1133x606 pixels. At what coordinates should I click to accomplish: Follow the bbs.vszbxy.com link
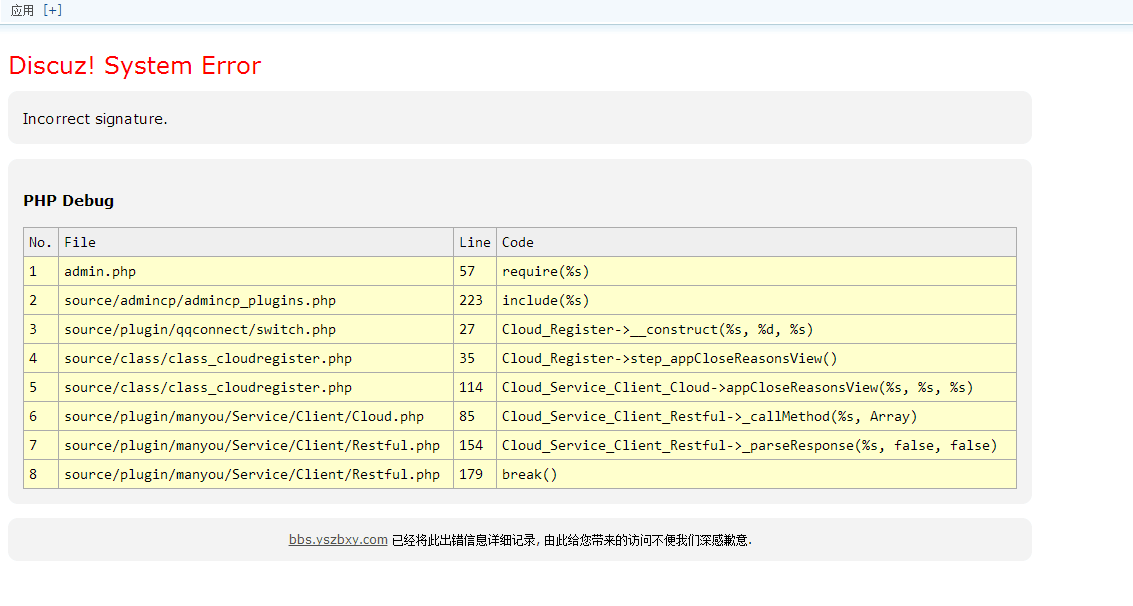point(337,539)
